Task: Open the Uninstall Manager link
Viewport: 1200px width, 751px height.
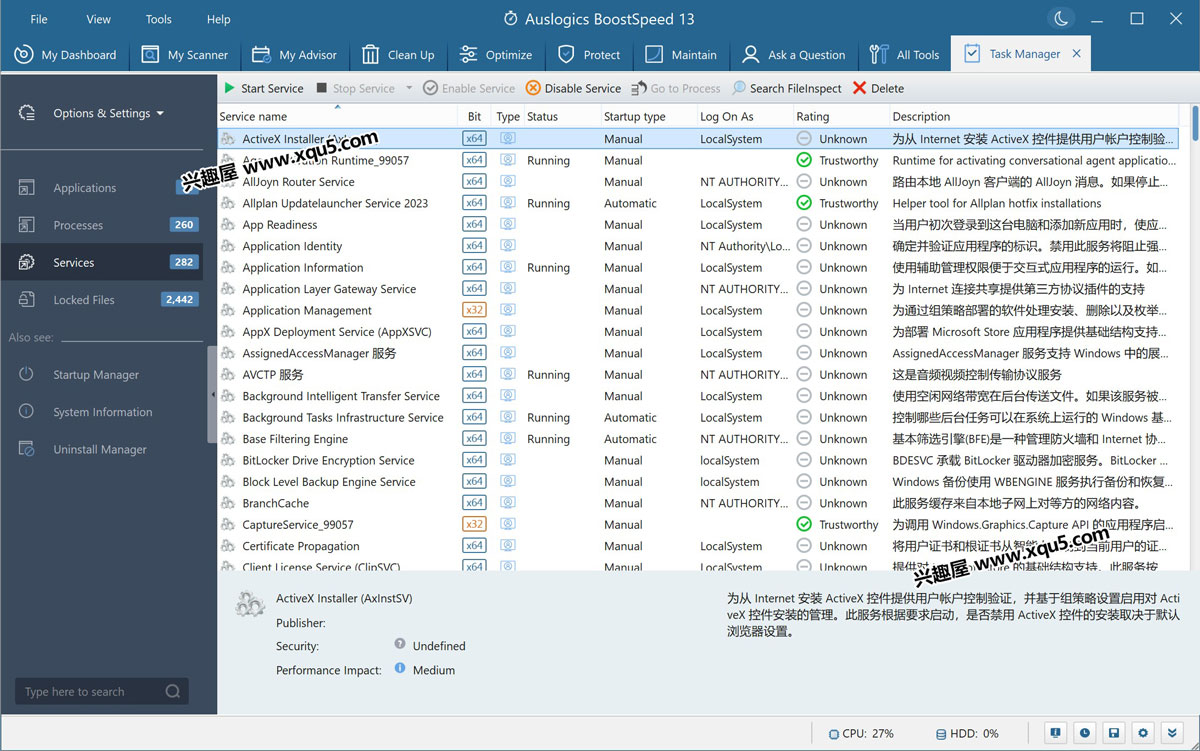Action: pyautogui.click(x=100, y=449)
